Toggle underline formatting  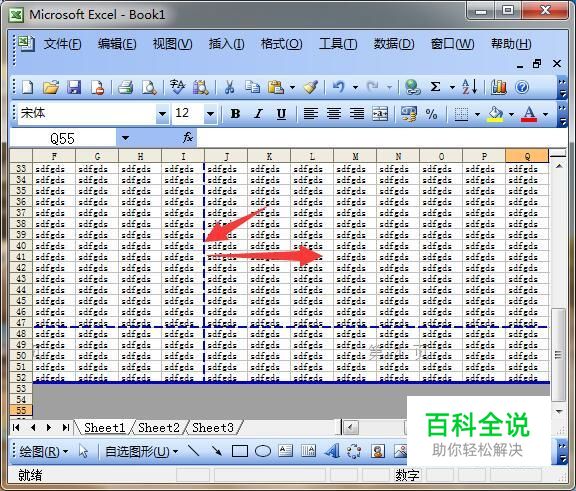(x=281, y=114)
